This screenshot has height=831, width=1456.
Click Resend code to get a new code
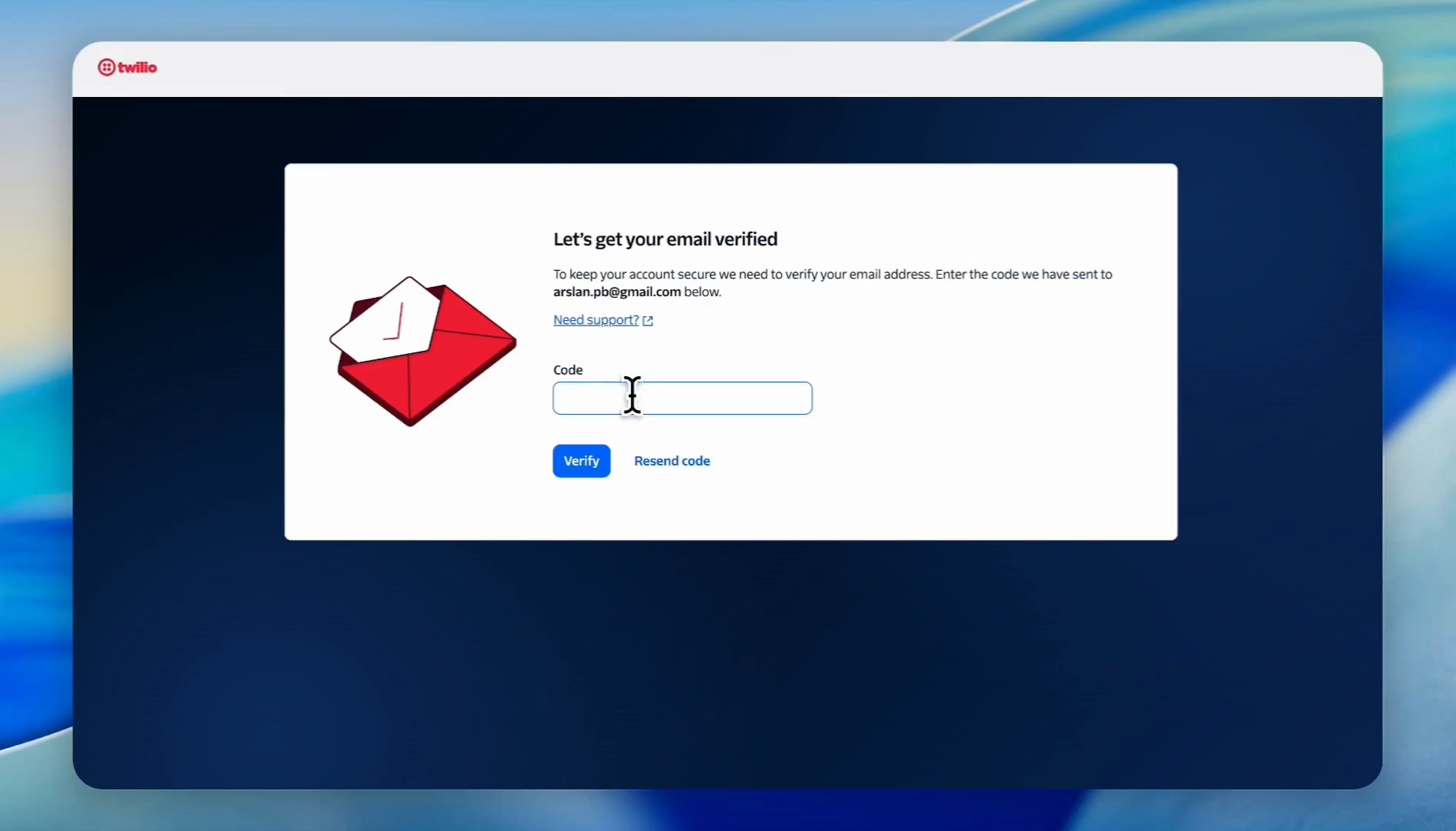[672, 461]
